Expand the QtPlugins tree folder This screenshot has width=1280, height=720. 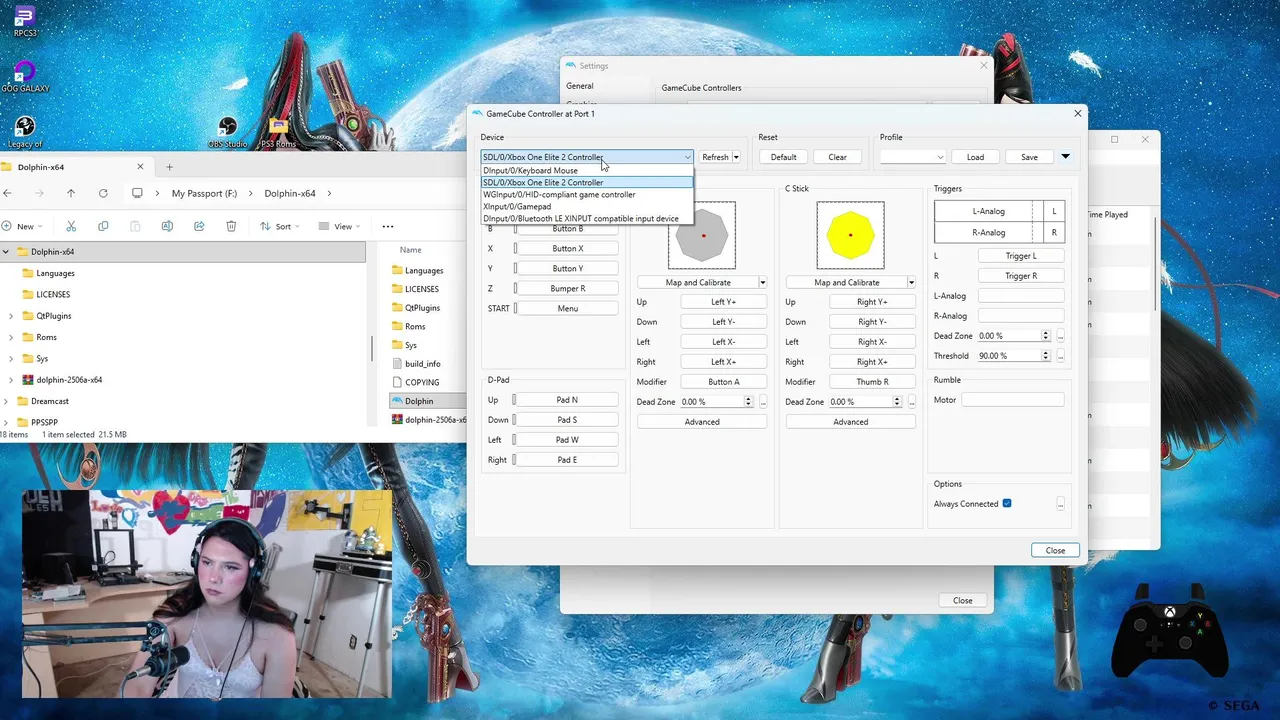coord(11,316)
